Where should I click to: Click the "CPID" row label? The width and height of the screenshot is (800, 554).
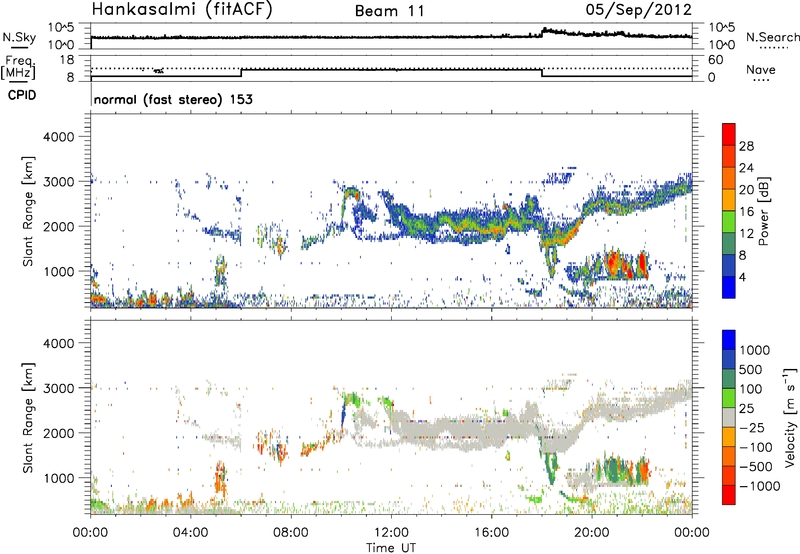click(22, 95)
